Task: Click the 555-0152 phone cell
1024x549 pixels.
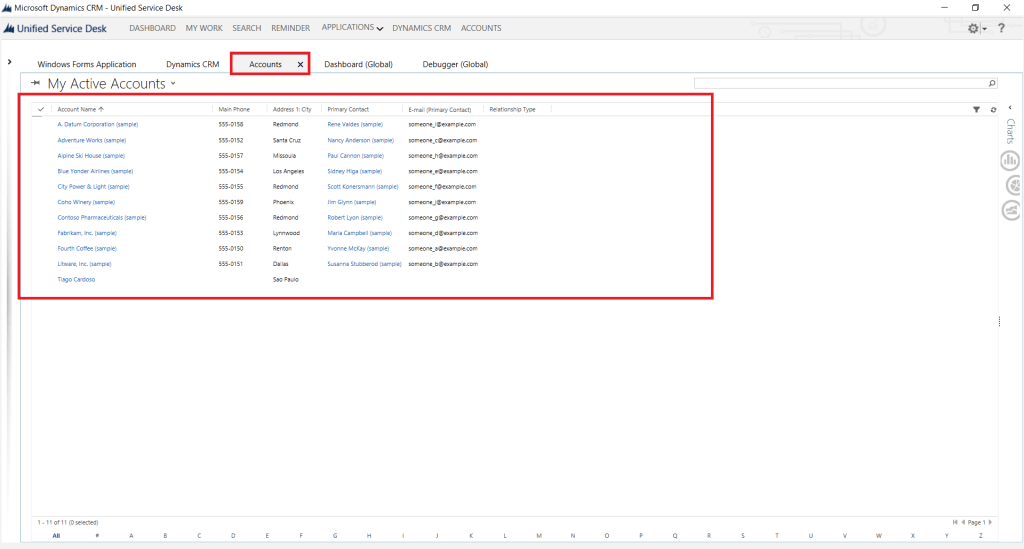Action: point(231,140)
